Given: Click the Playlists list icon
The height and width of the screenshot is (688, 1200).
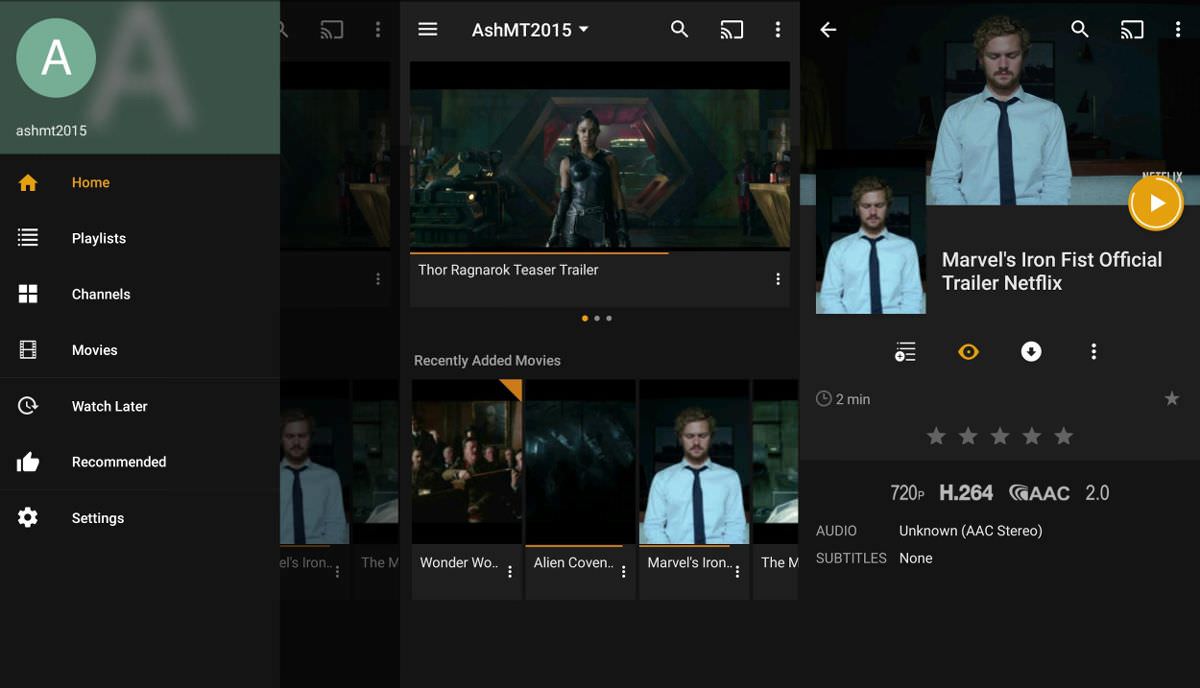Looking at the screenshot, I should 28,238.
